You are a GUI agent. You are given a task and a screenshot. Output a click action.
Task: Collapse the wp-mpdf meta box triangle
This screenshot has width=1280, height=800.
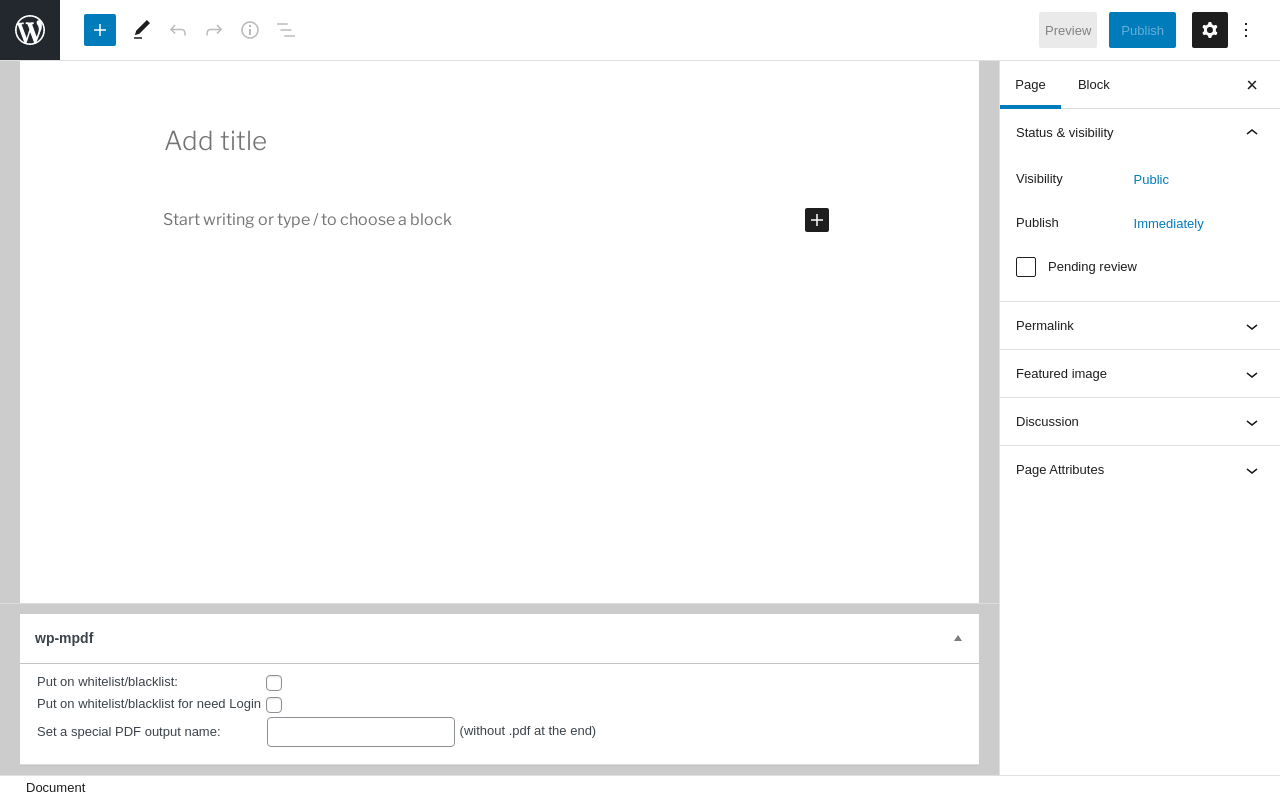coord(958,638)
